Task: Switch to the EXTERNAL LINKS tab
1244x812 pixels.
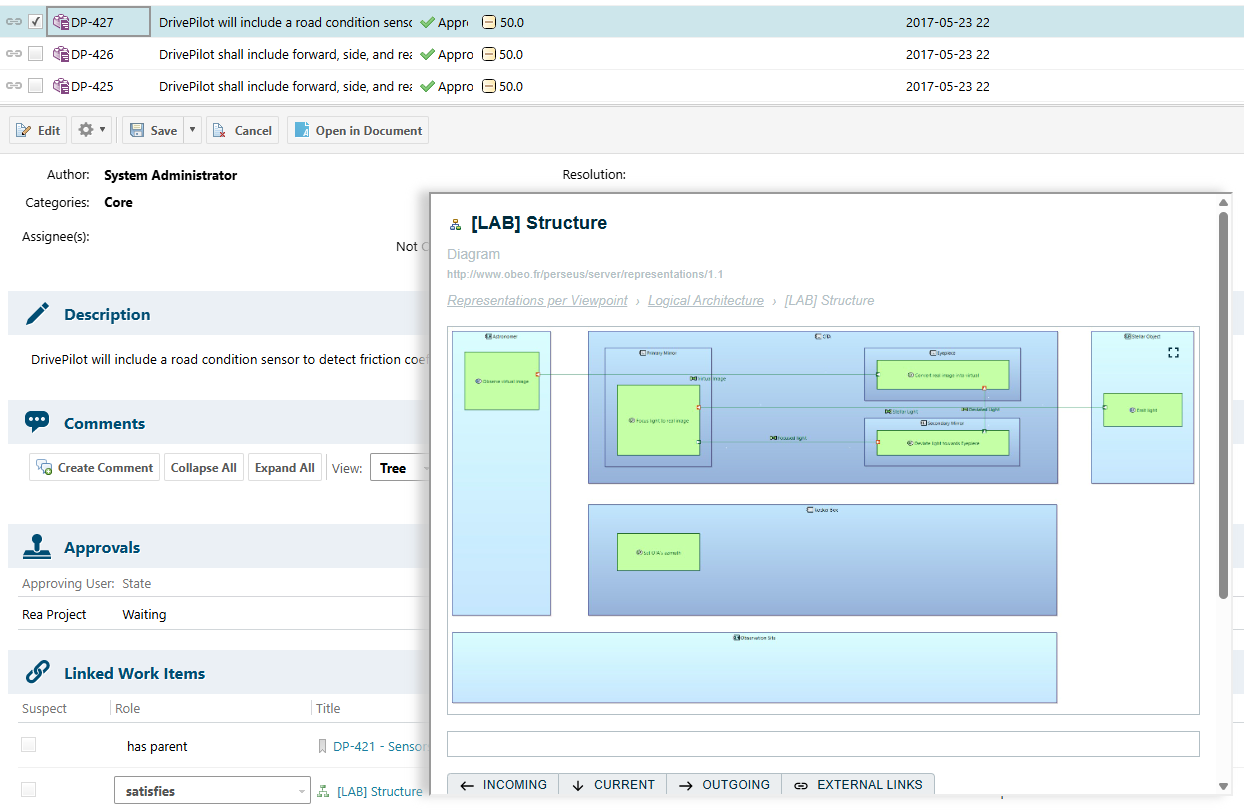Action: point(858,785)
